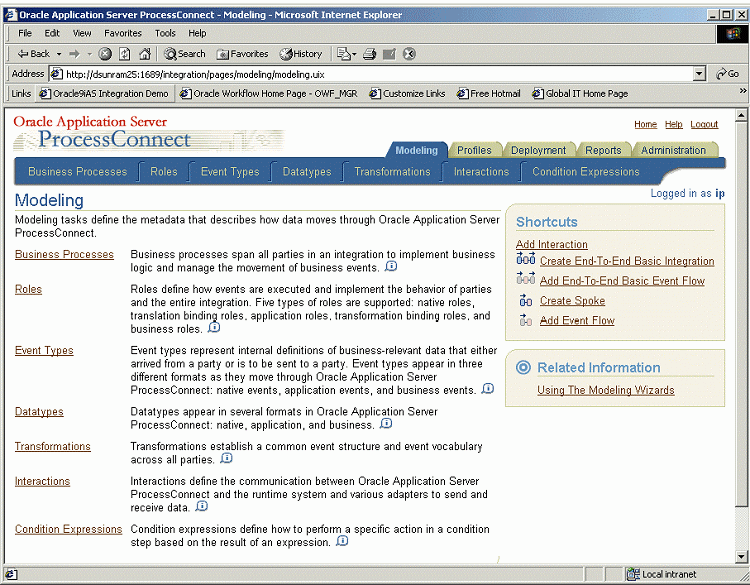The width and height of the screenshot is (750, 585).
Task: Click the Logout link
Action: (704, 124)
